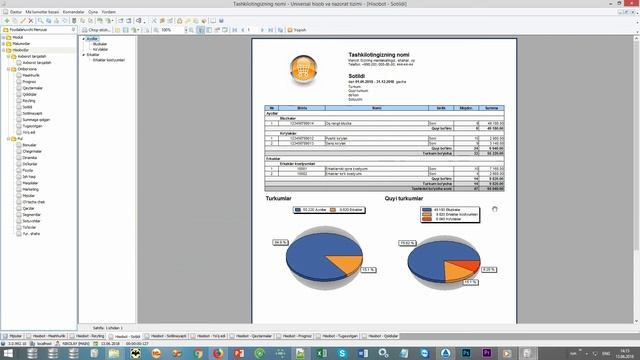Image resolution: width=640 pixels, height=360 pixels.
Task: Click the green plus Add icon
Action: [x=7, y=20]
